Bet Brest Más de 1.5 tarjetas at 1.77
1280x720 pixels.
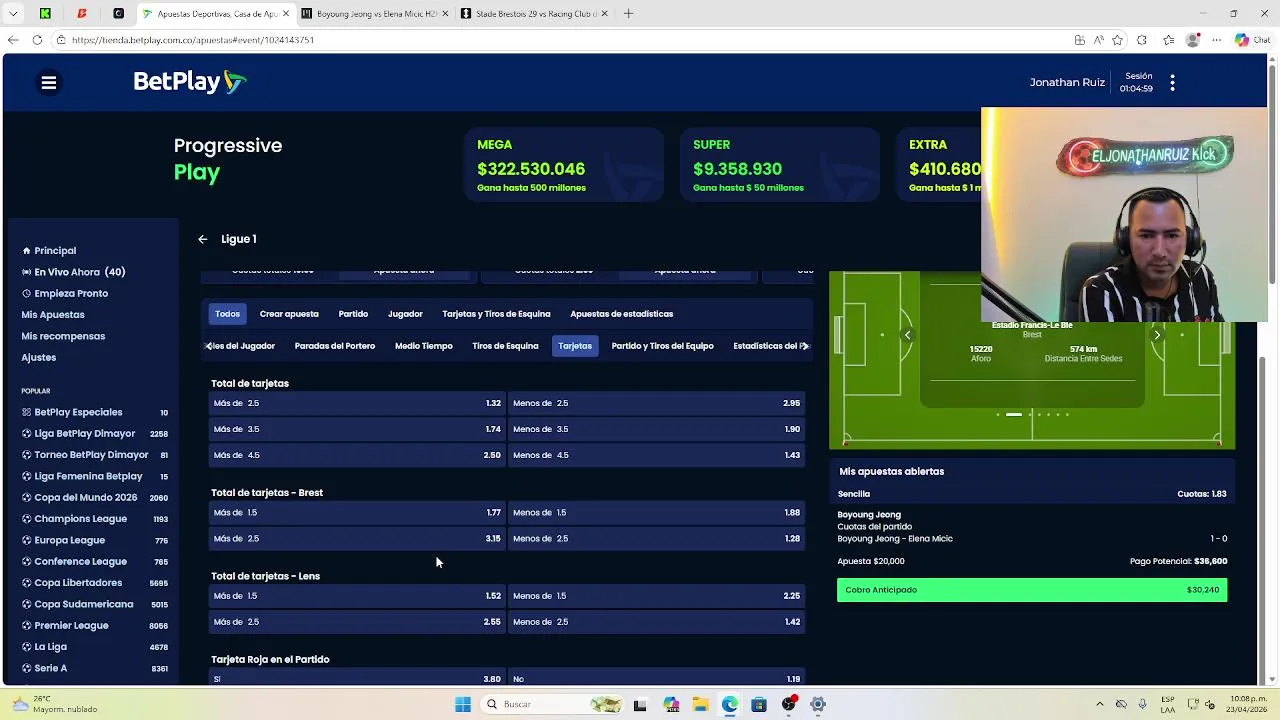pos(357,512)
